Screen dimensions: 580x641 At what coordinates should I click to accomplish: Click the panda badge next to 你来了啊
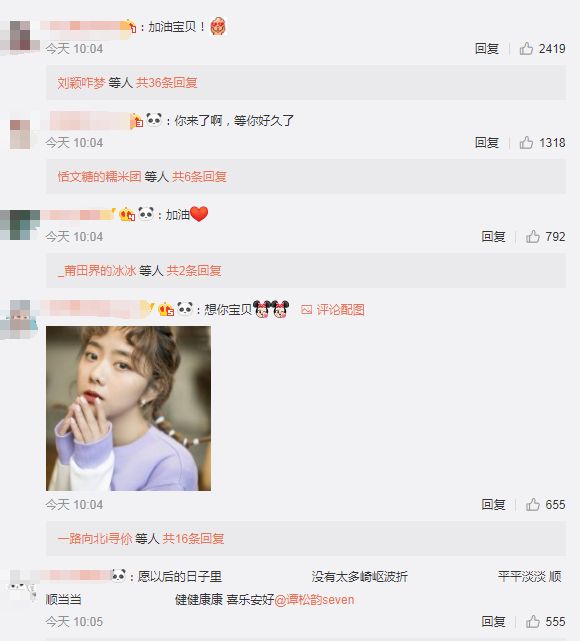(x=154, y=120)
